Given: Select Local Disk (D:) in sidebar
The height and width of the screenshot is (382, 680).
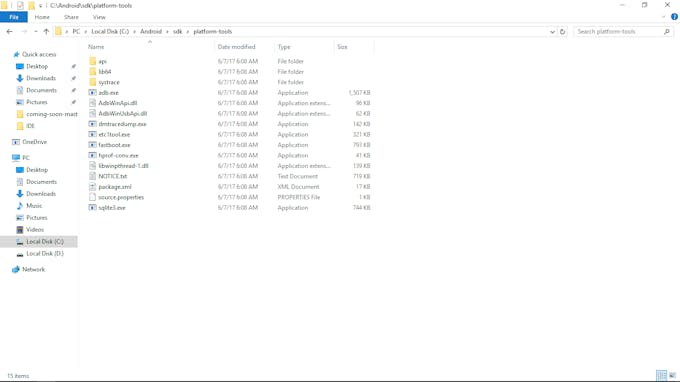Looking at the screenshot, I should click(x=45, y=253).
